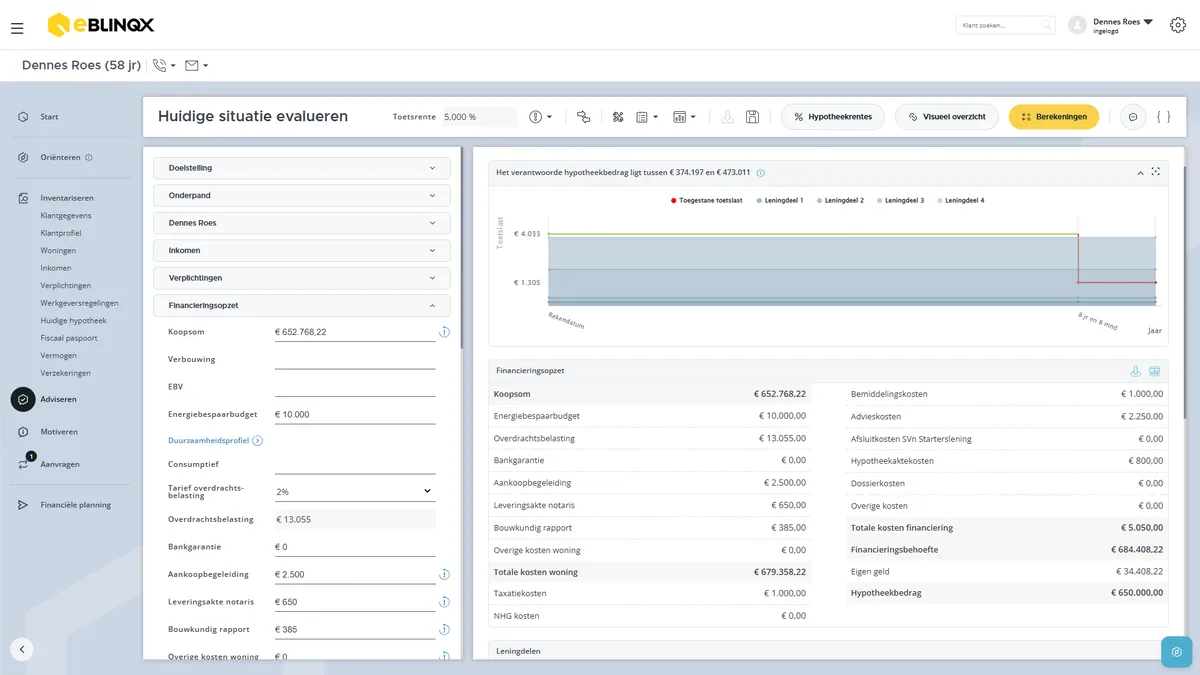Click the compare/swap arrows toolbar icon
The height and width of the screenshot is (675, 1200).
tap(584, 117)
